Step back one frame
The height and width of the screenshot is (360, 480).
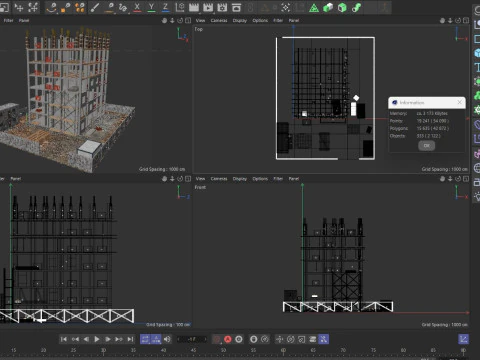tap(86, 339)
